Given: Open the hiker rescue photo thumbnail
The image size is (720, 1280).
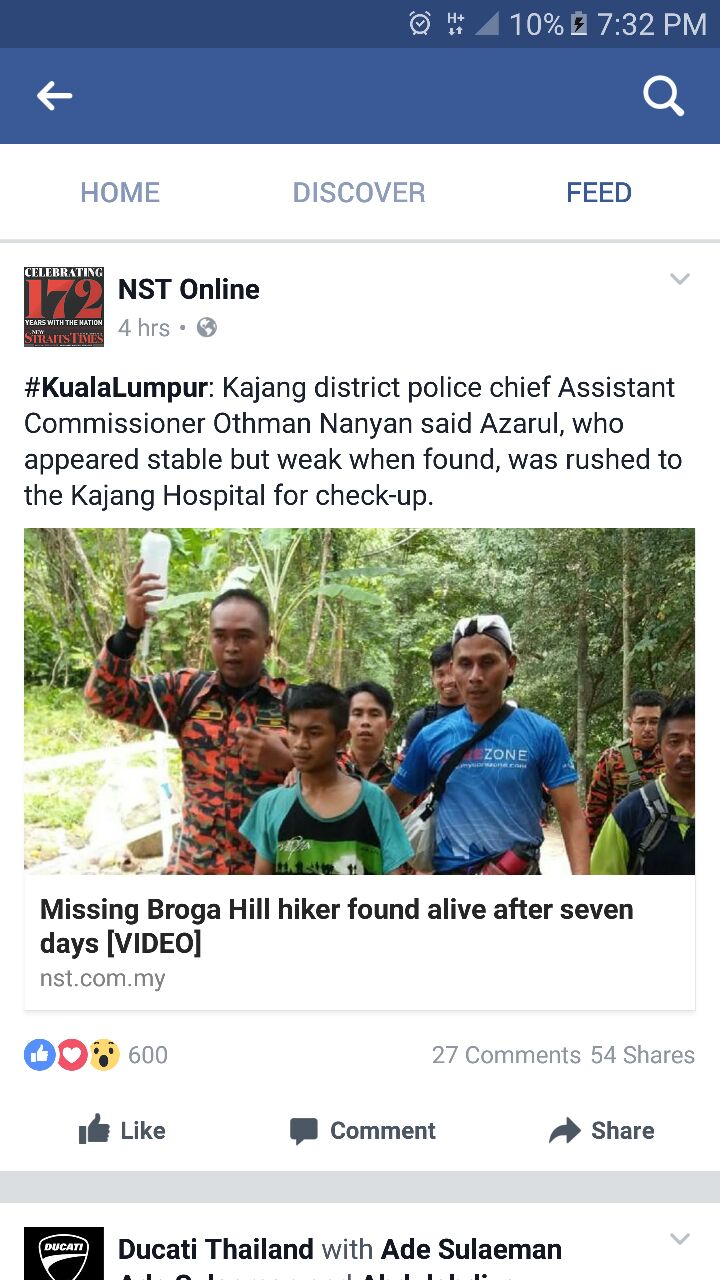Looking at the screenshot, I should (x=360, y=702).
